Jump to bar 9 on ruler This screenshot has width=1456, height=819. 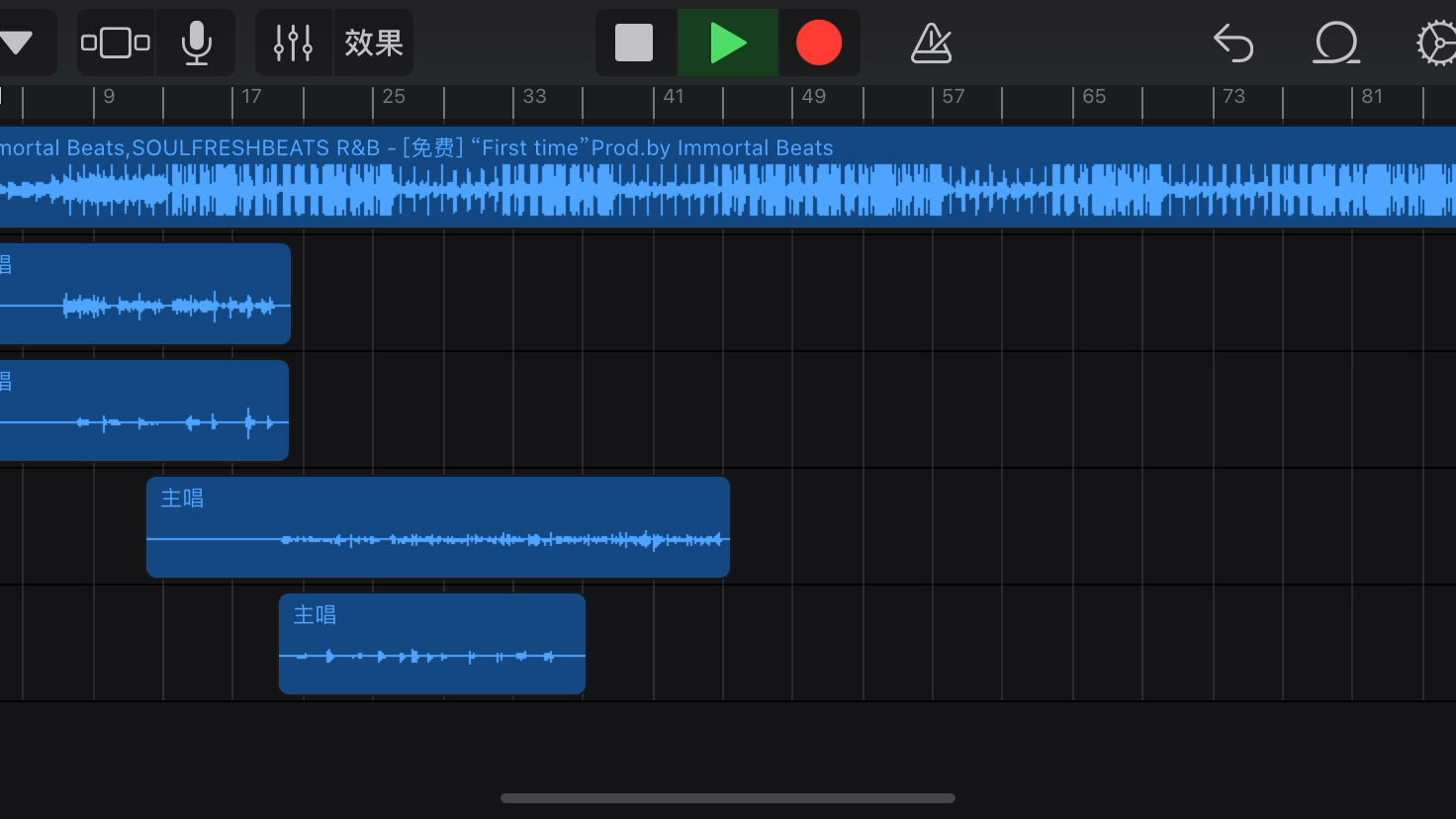coord(109,97)
